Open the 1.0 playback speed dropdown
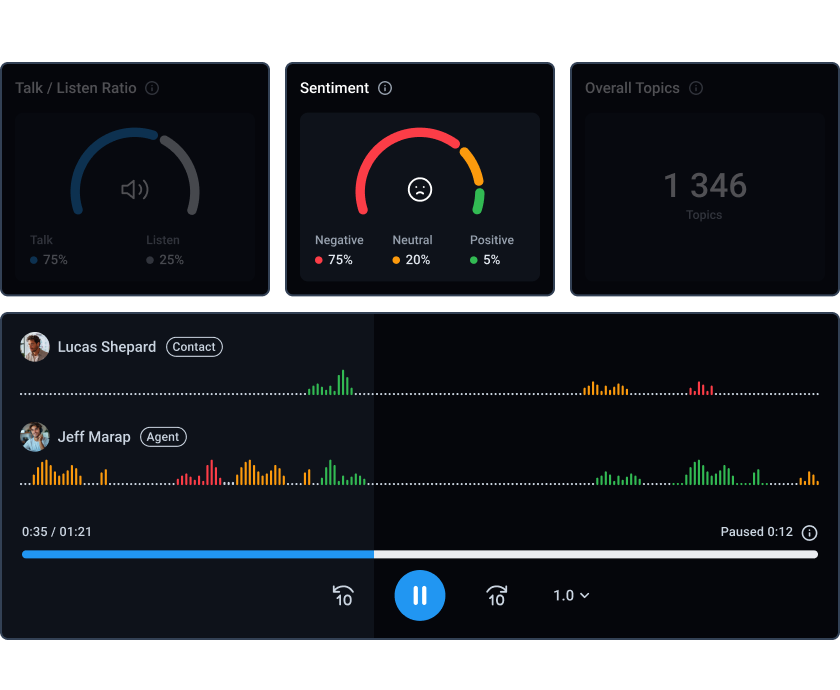This screenshot has height=690, width=840. (x=571, y=595)
